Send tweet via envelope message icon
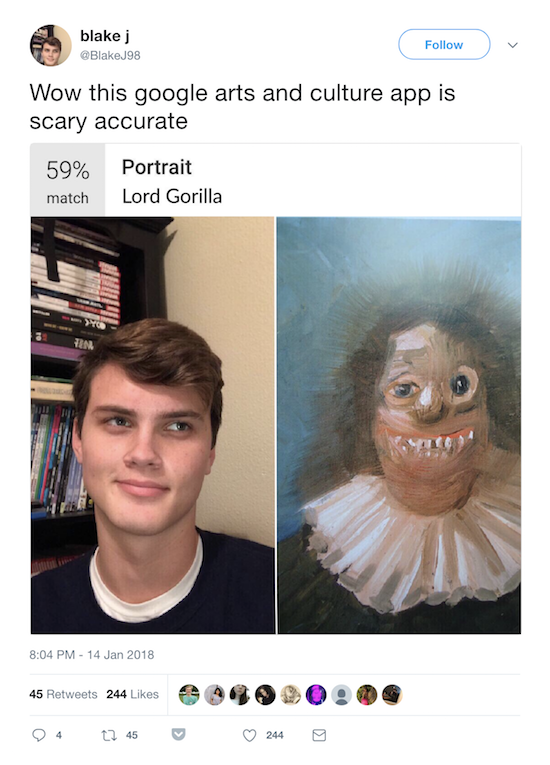This screenshot has height=765, width=550. tap(319, 735)
